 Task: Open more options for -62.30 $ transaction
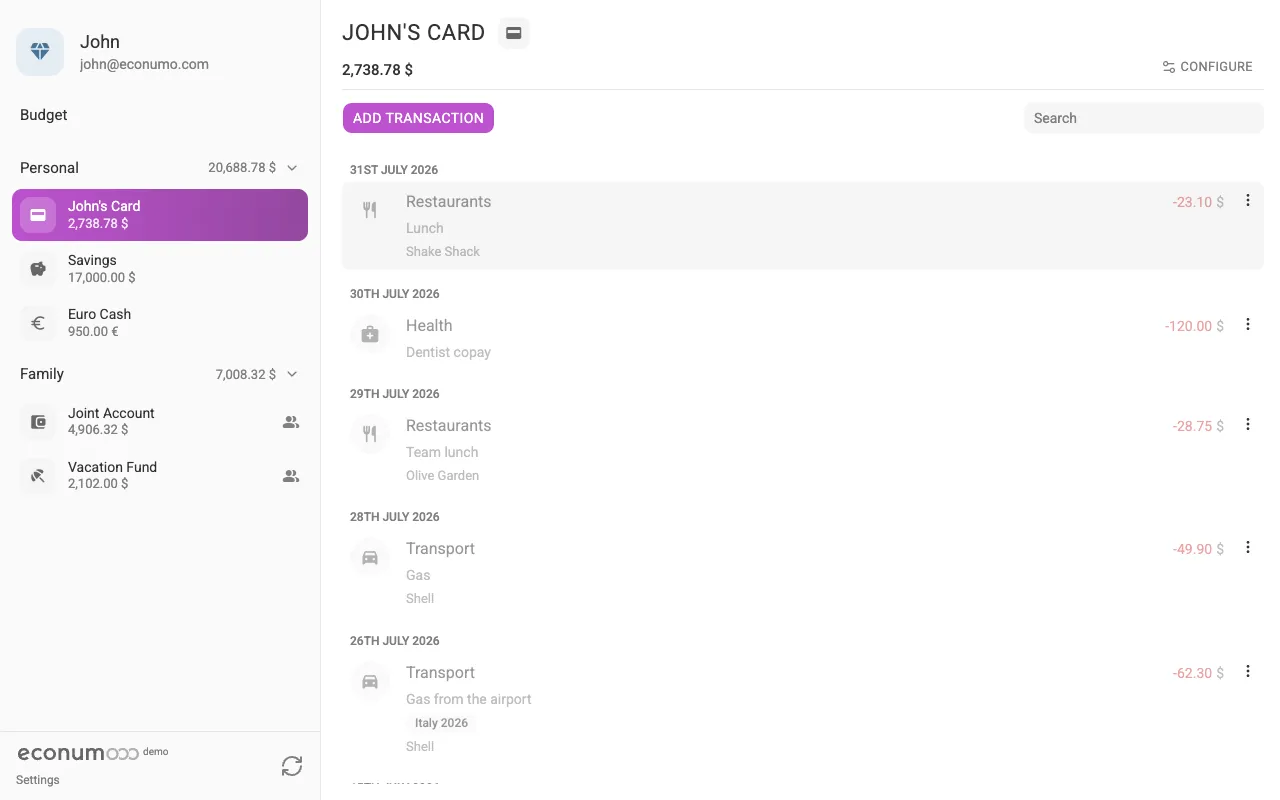(1247, 671)
